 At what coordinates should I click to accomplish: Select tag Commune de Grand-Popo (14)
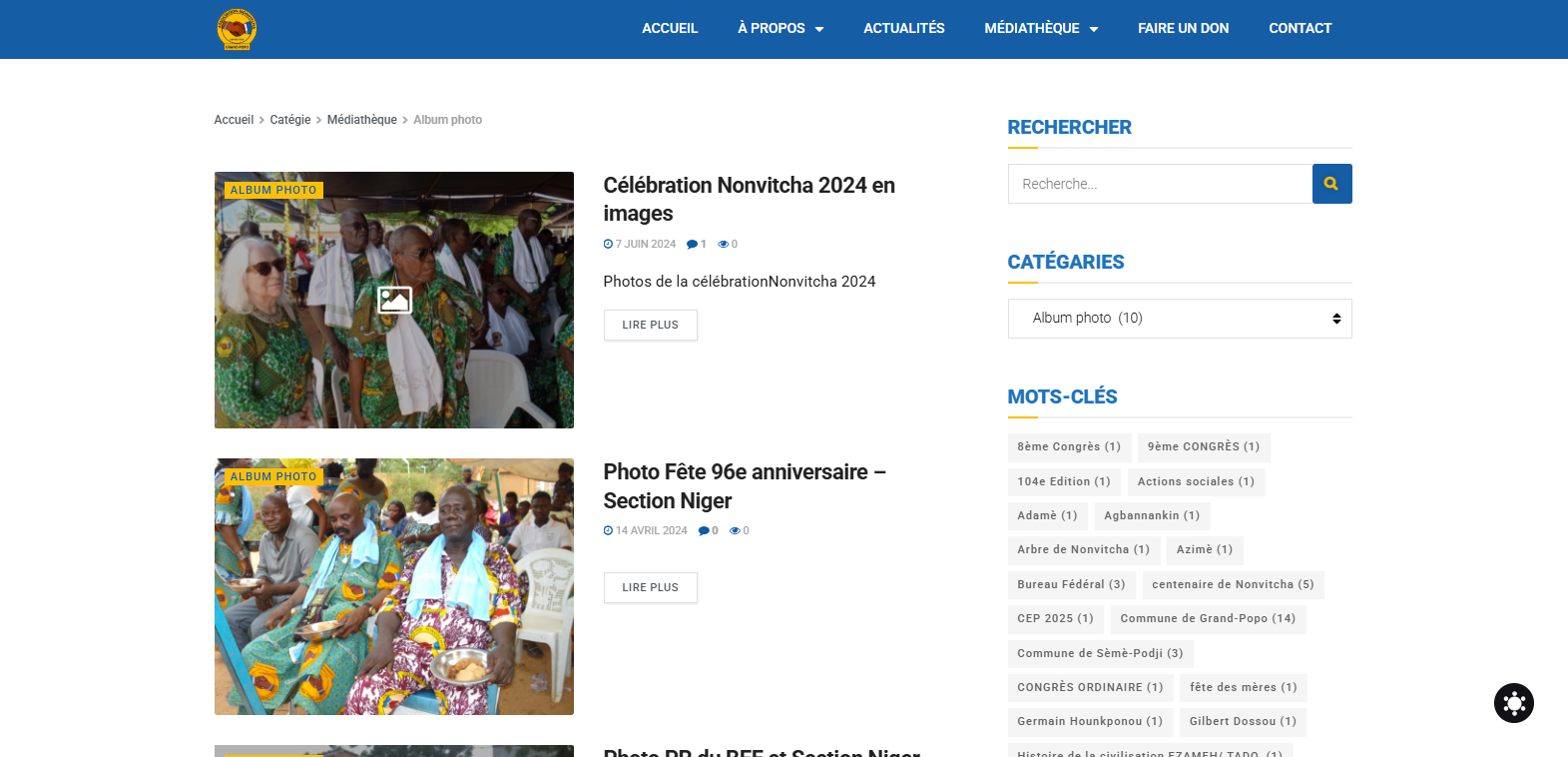click(x=1208, y=619)
